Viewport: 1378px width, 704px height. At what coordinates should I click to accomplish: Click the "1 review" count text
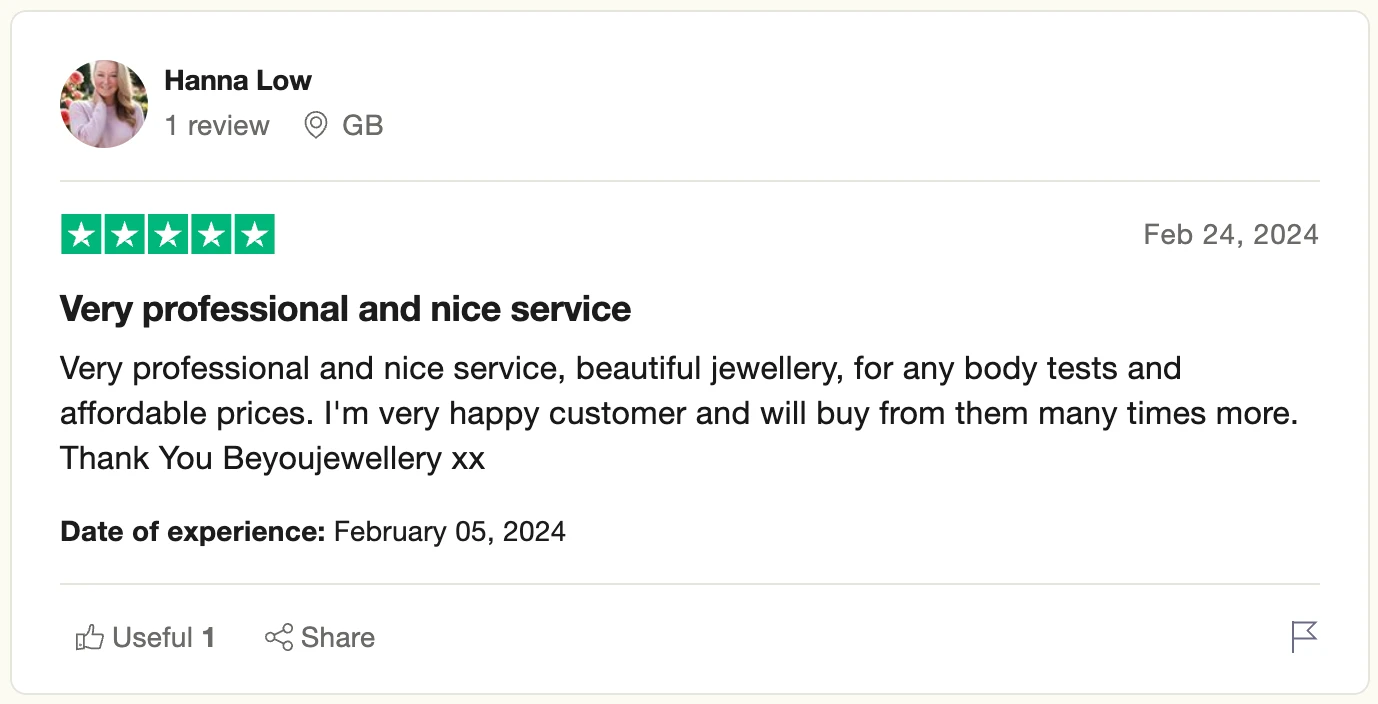tap(217, 126)
